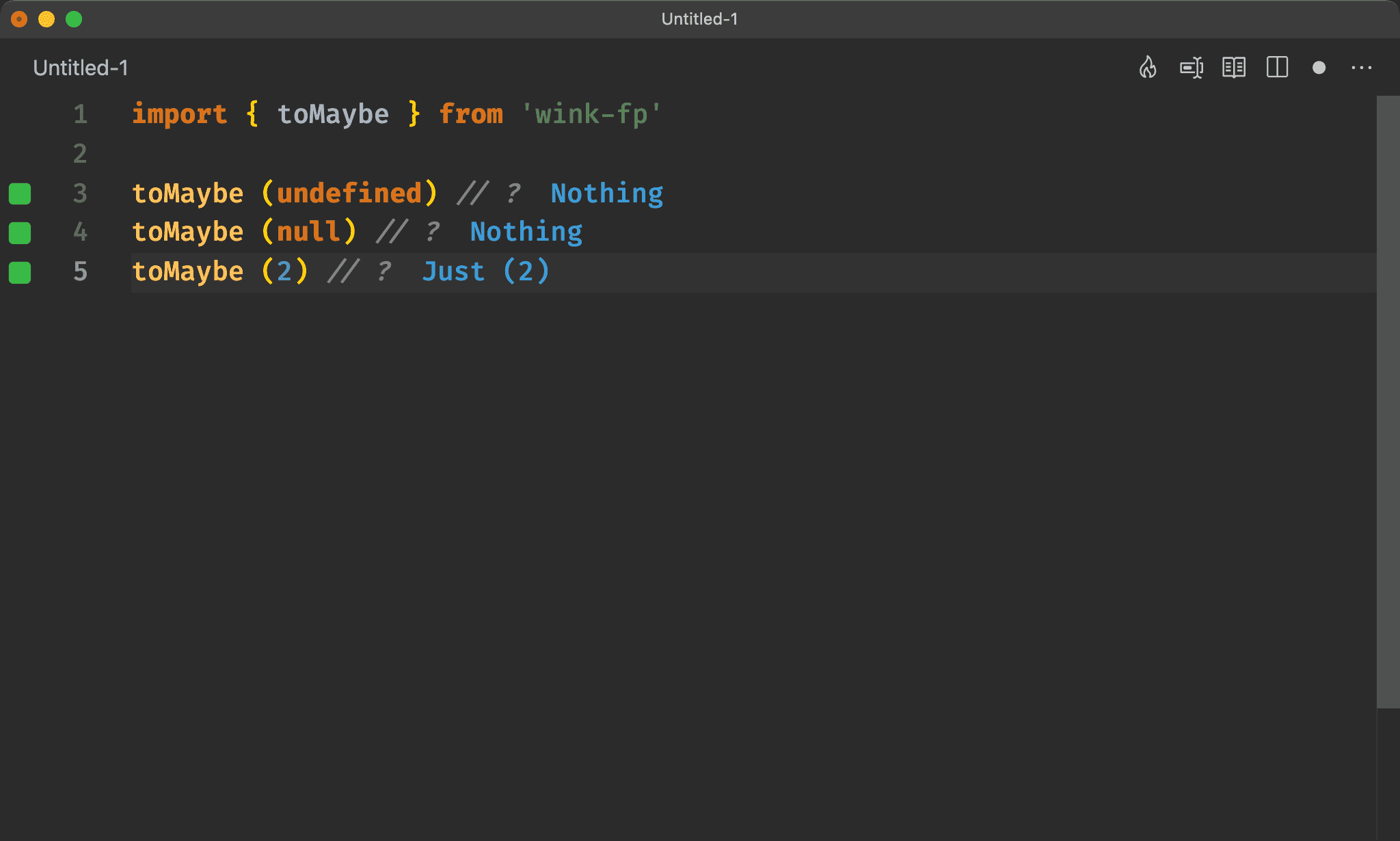Click line number 5 in gutter

tap(81, 272)
